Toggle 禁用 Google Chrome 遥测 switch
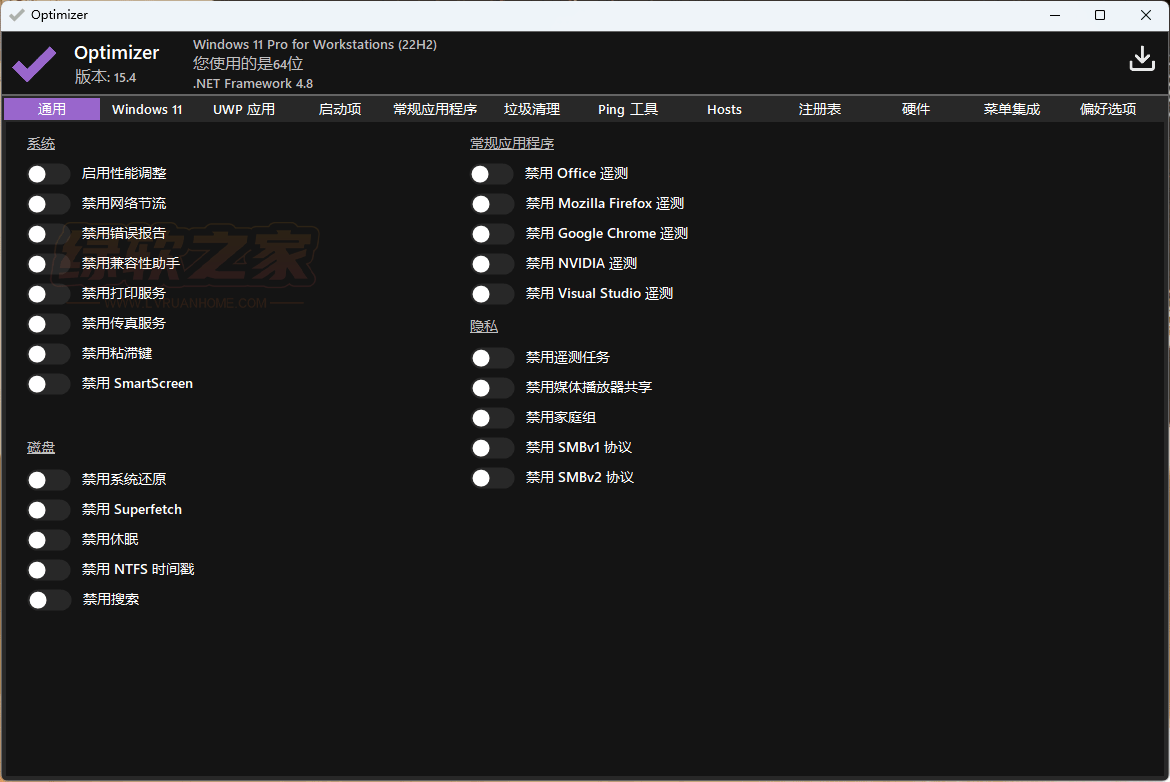 492,234
